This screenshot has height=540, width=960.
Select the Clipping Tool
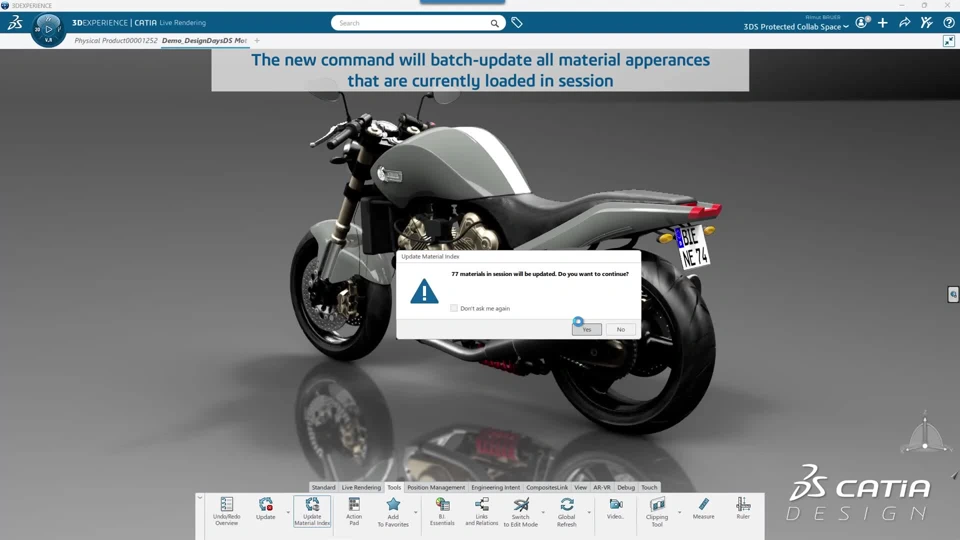coord(657,512)
